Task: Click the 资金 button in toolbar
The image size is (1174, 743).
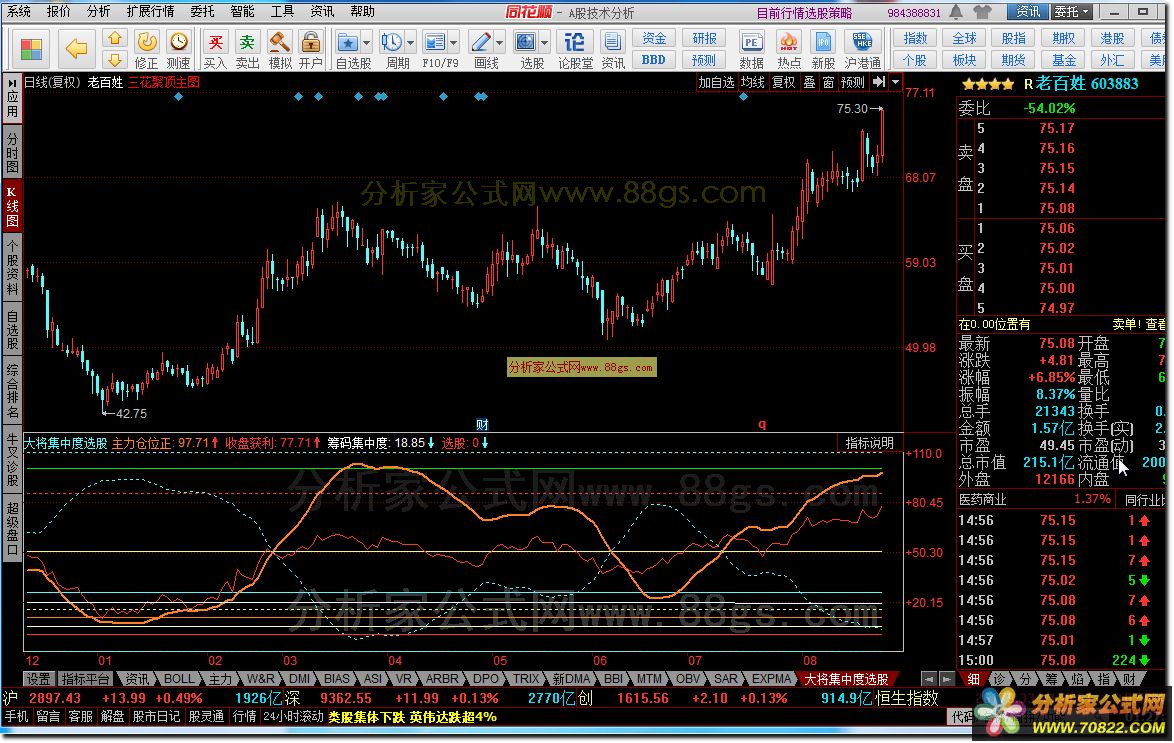Action: pyautogui.click(x=654, y=38)
